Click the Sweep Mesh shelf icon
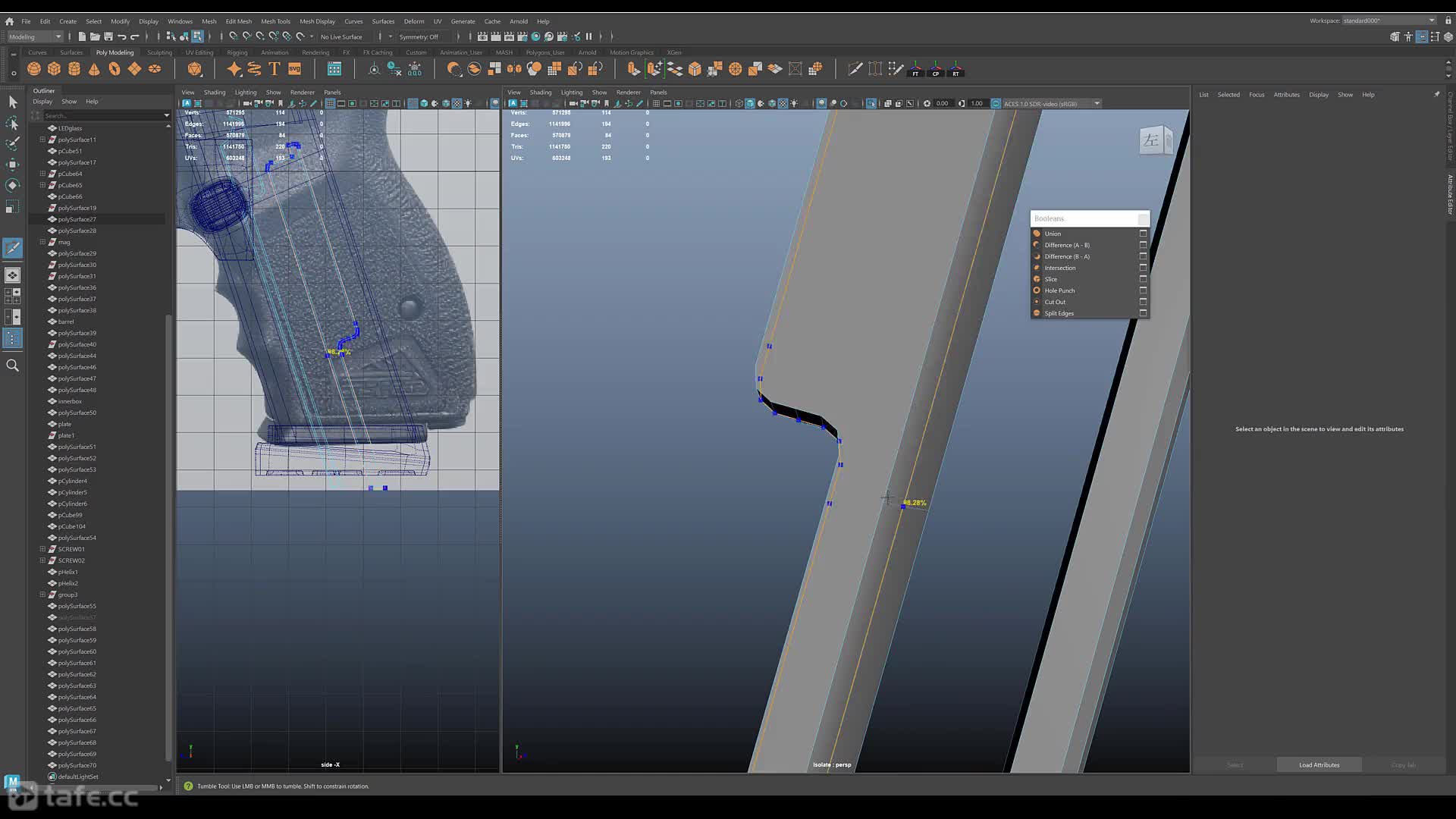1456x819 pixels. point(254,69)
